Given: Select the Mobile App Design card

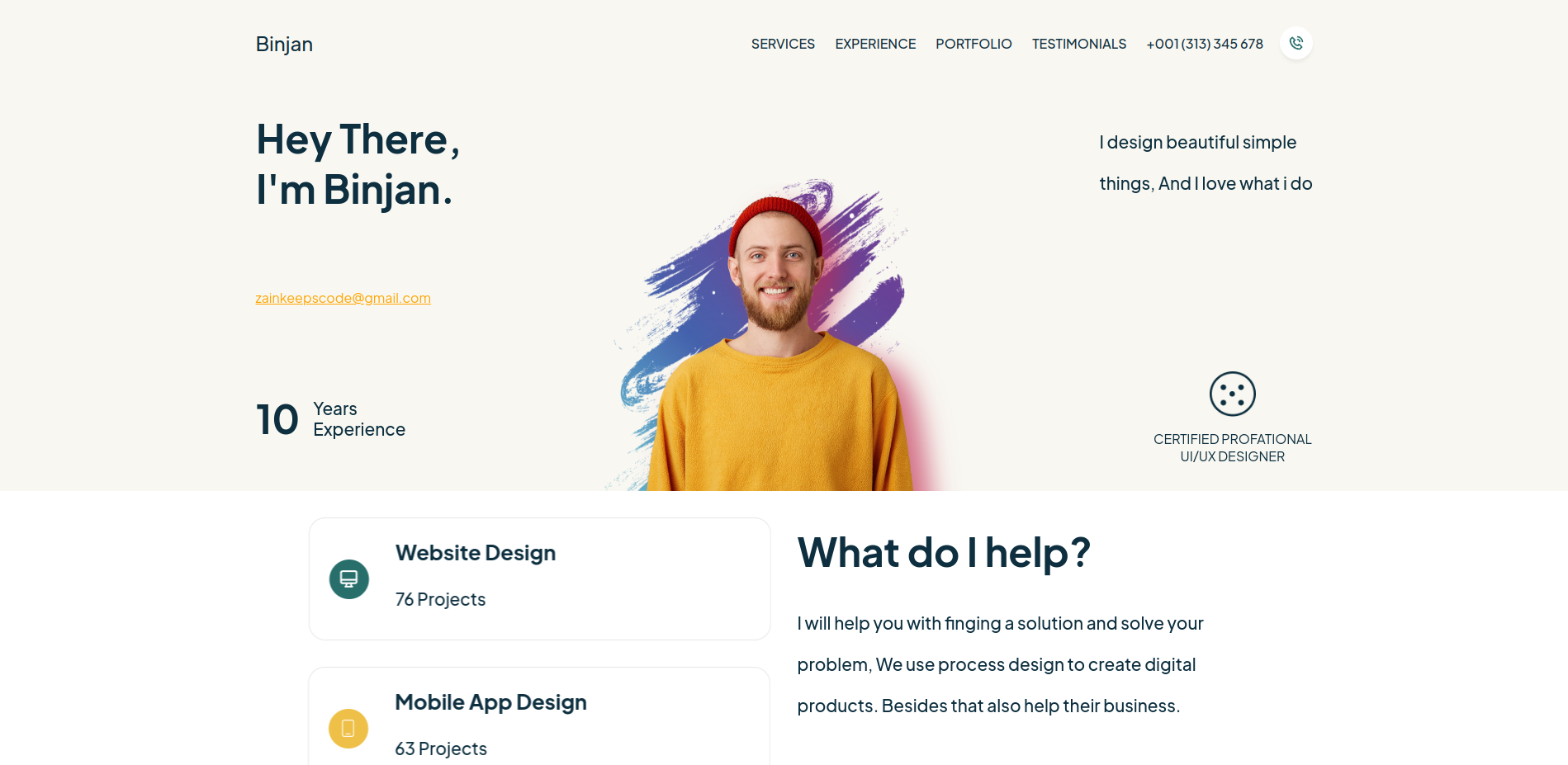Looking at the screenshot, I should (x=539, y=716).
